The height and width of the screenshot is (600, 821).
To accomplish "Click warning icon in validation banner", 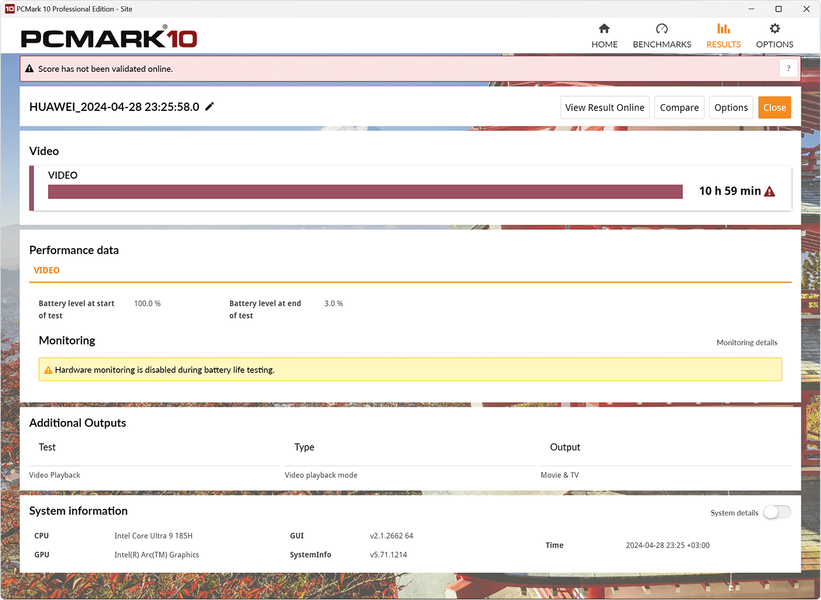I will [x=29, y=69].
